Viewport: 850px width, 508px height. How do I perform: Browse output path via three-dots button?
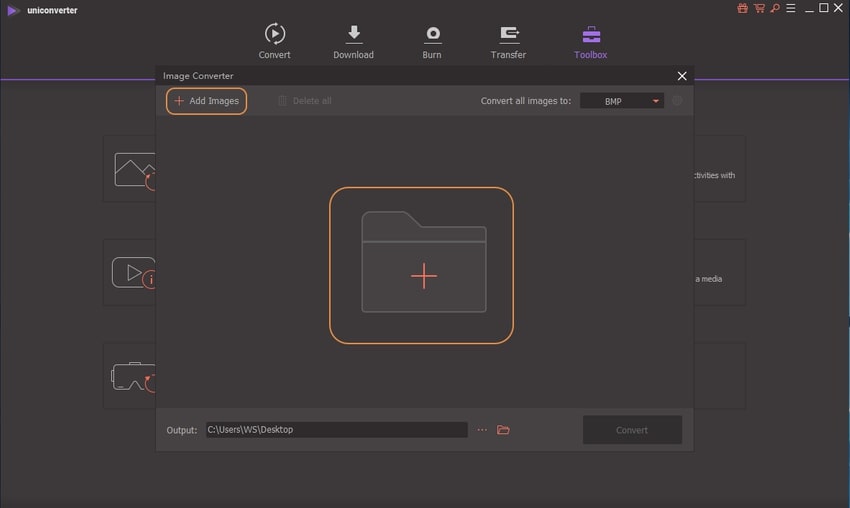point(482,430)
